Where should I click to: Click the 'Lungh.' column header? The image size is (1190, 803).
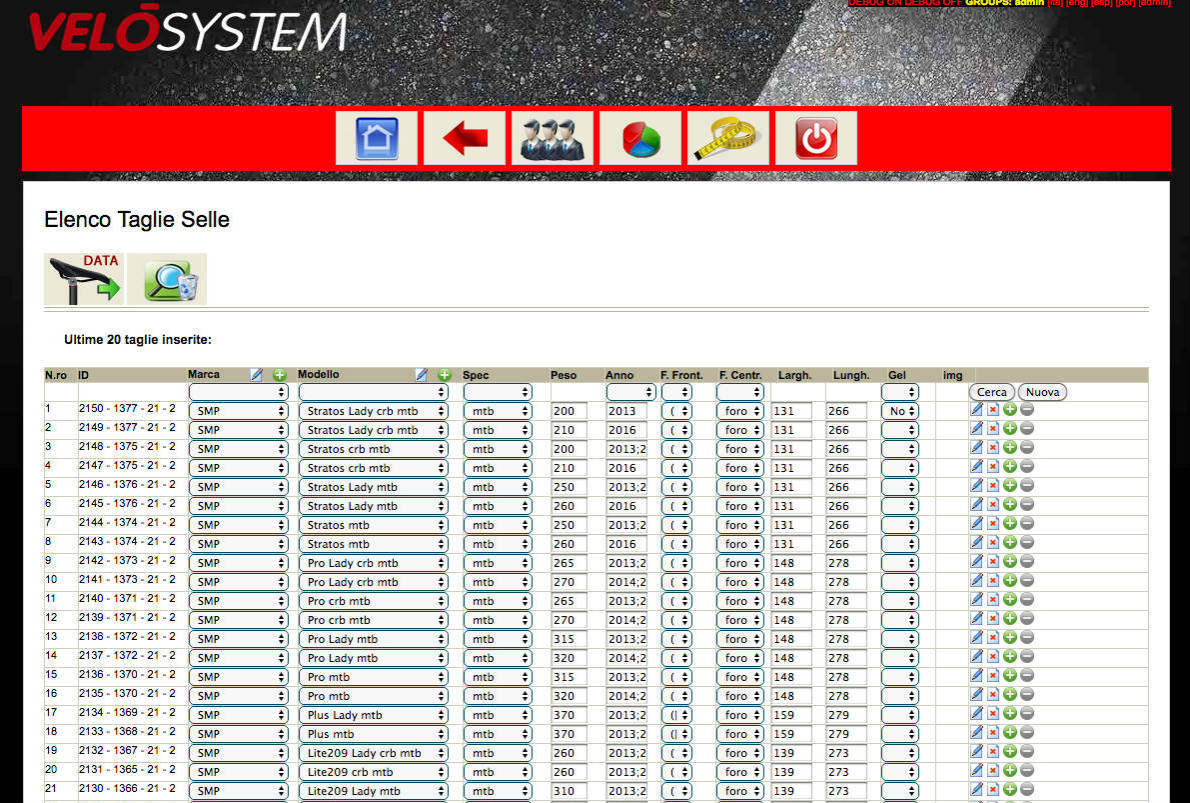(x=851, y=375)
